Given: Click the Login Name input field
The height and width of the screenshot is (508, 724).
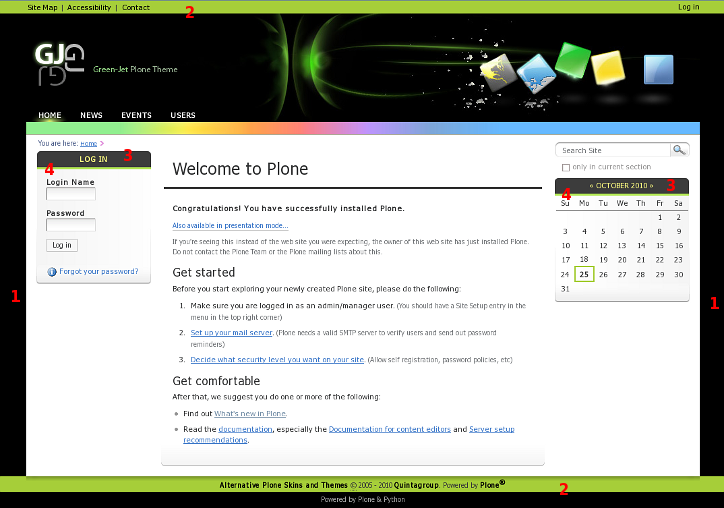Looking at the screenshot, I should (71, 194).
